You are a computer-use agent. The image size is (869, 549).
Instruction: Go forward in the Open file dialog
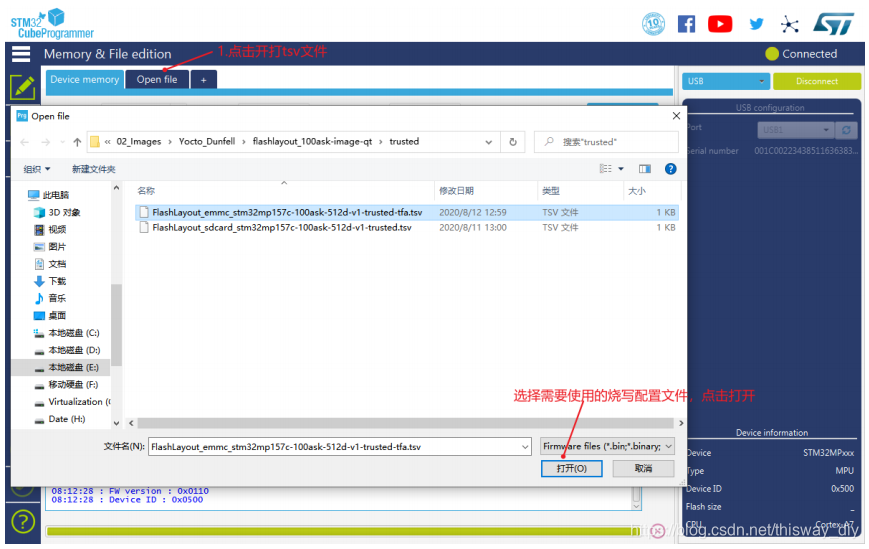(45, 142)
